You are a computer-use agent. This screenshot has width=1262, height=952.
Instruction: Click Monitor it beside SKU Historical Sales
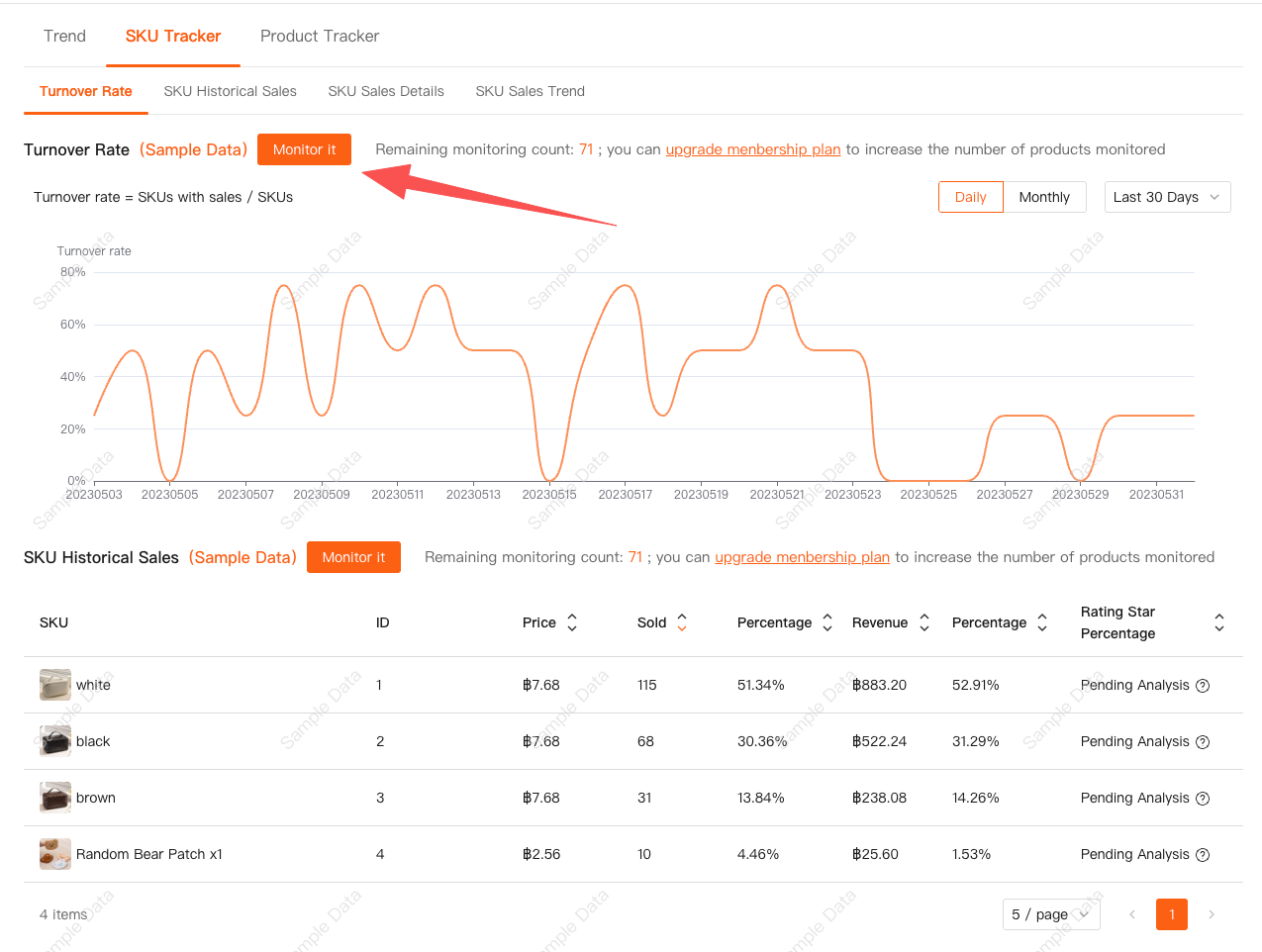[x=353, y=557]
